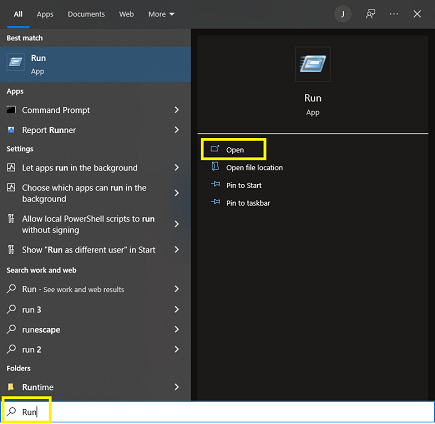Image resolution: width=435 pixels, height=424 pixels.
Task: Open the Runtime folder result
Action: pos(95,387)
